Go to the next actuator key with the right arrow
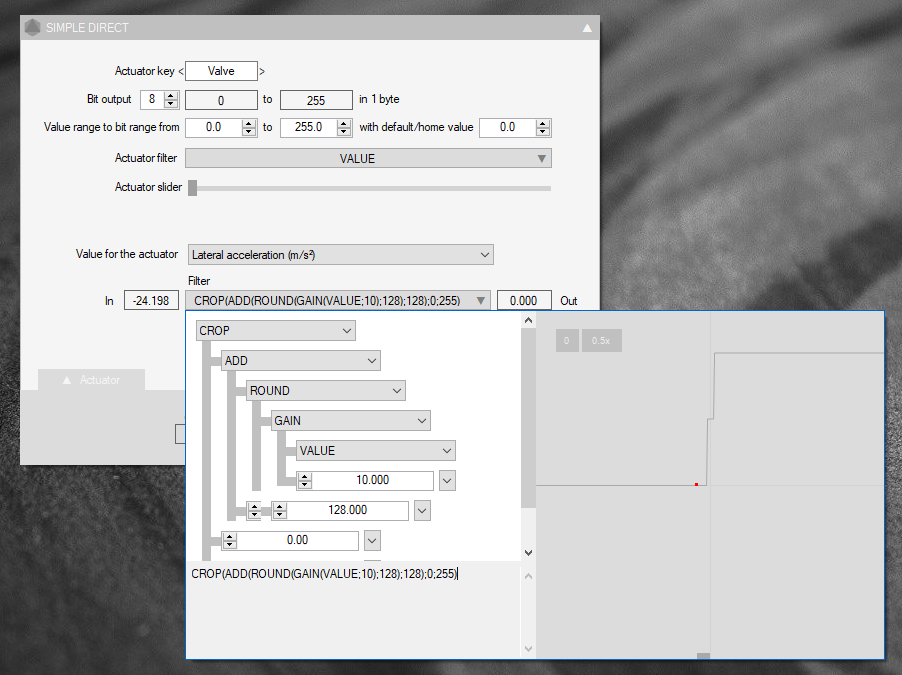This screenshot has height=675, width=902. [262, 71]
